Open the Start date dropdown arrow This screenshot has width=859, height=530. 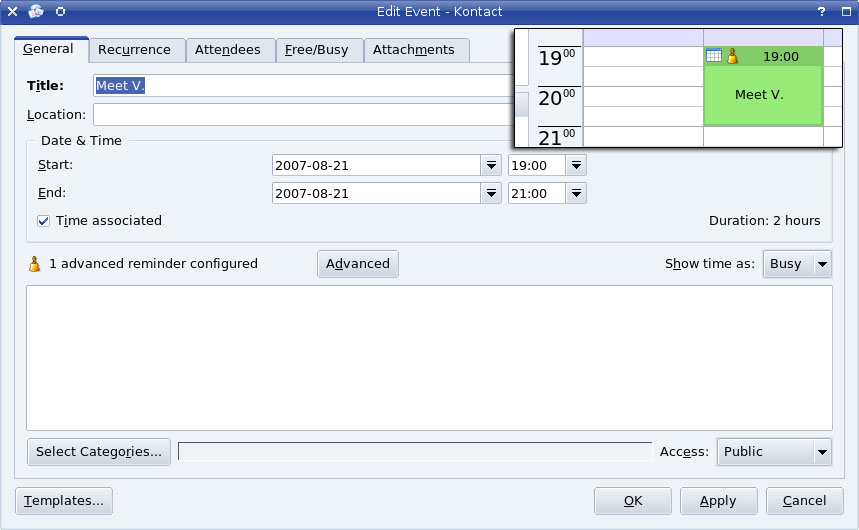tap(491, 165)
